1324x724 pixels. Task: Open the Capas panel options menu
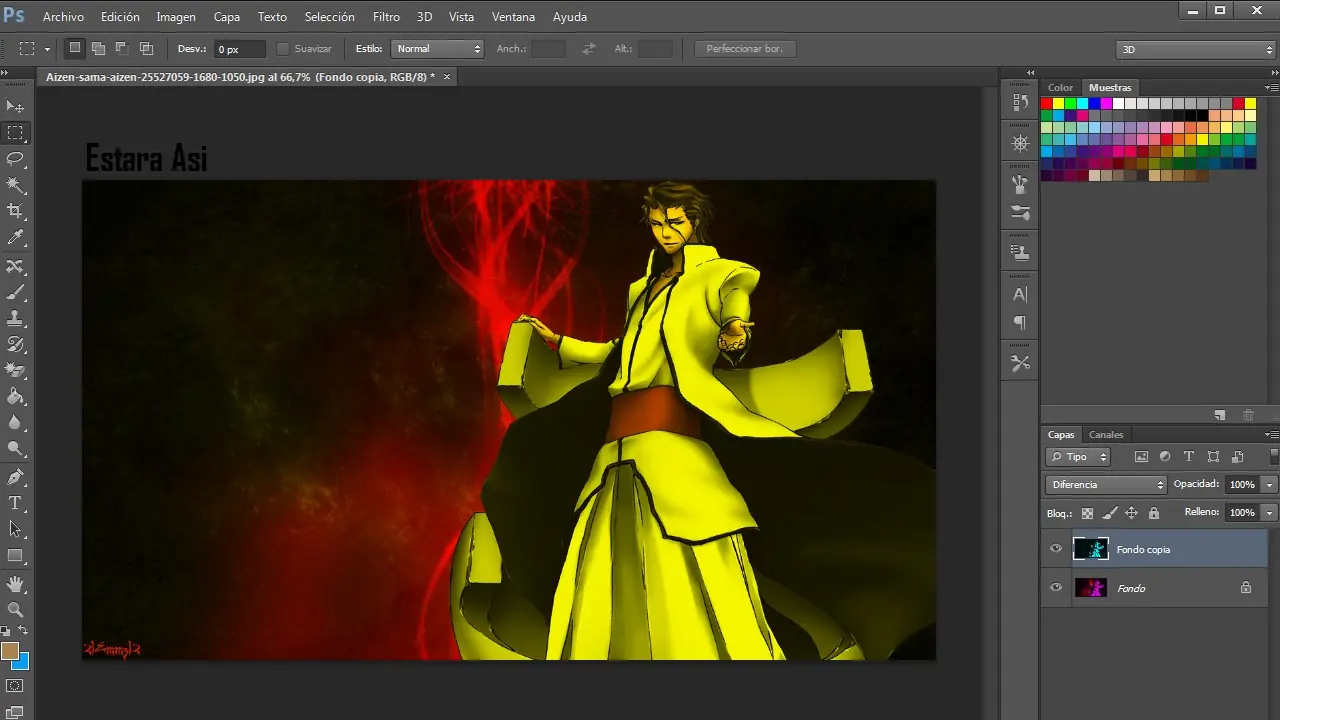point(1271,435)
